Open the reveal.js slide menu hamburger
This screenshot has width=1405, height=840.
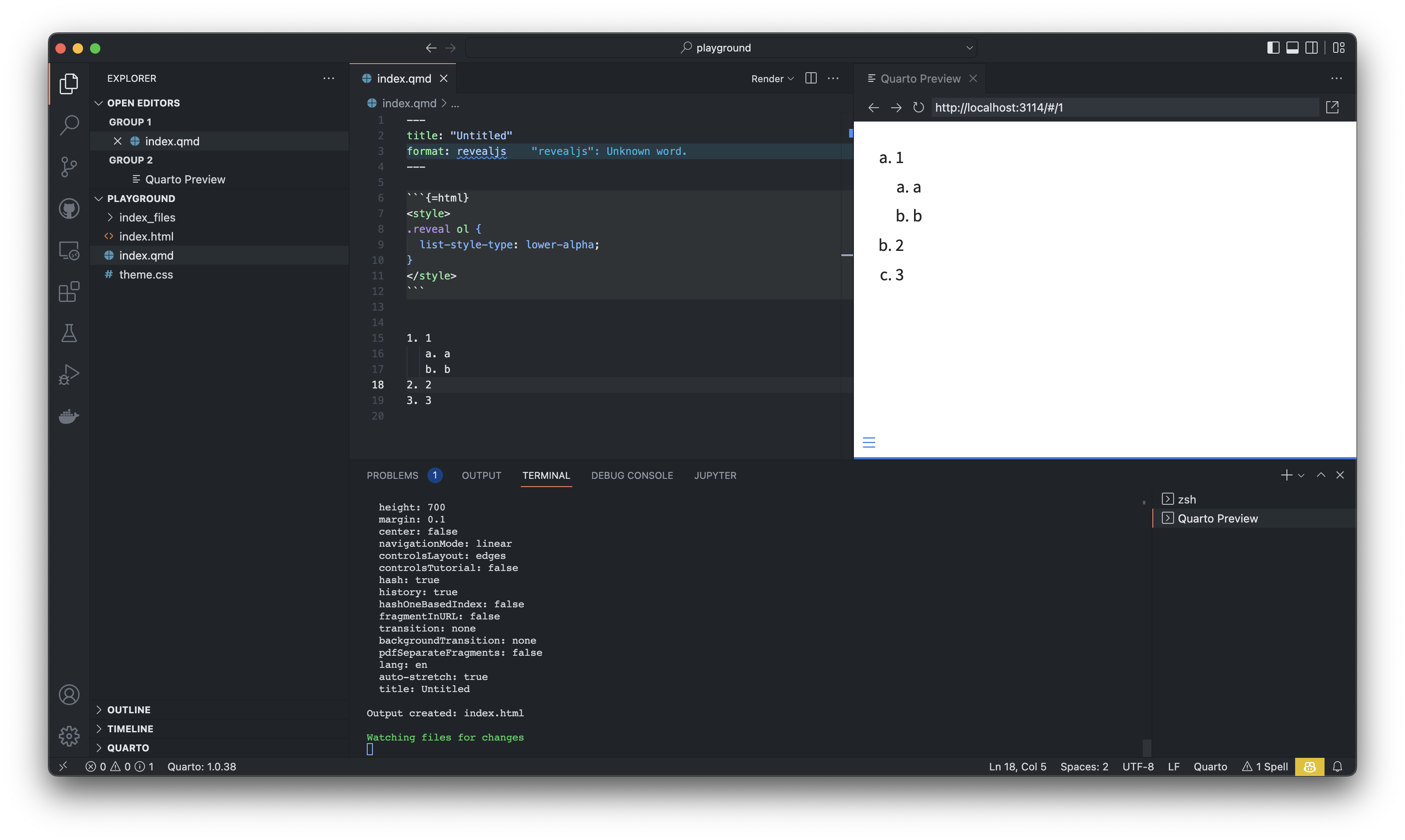pyautogui.click(x=869, y=442)
